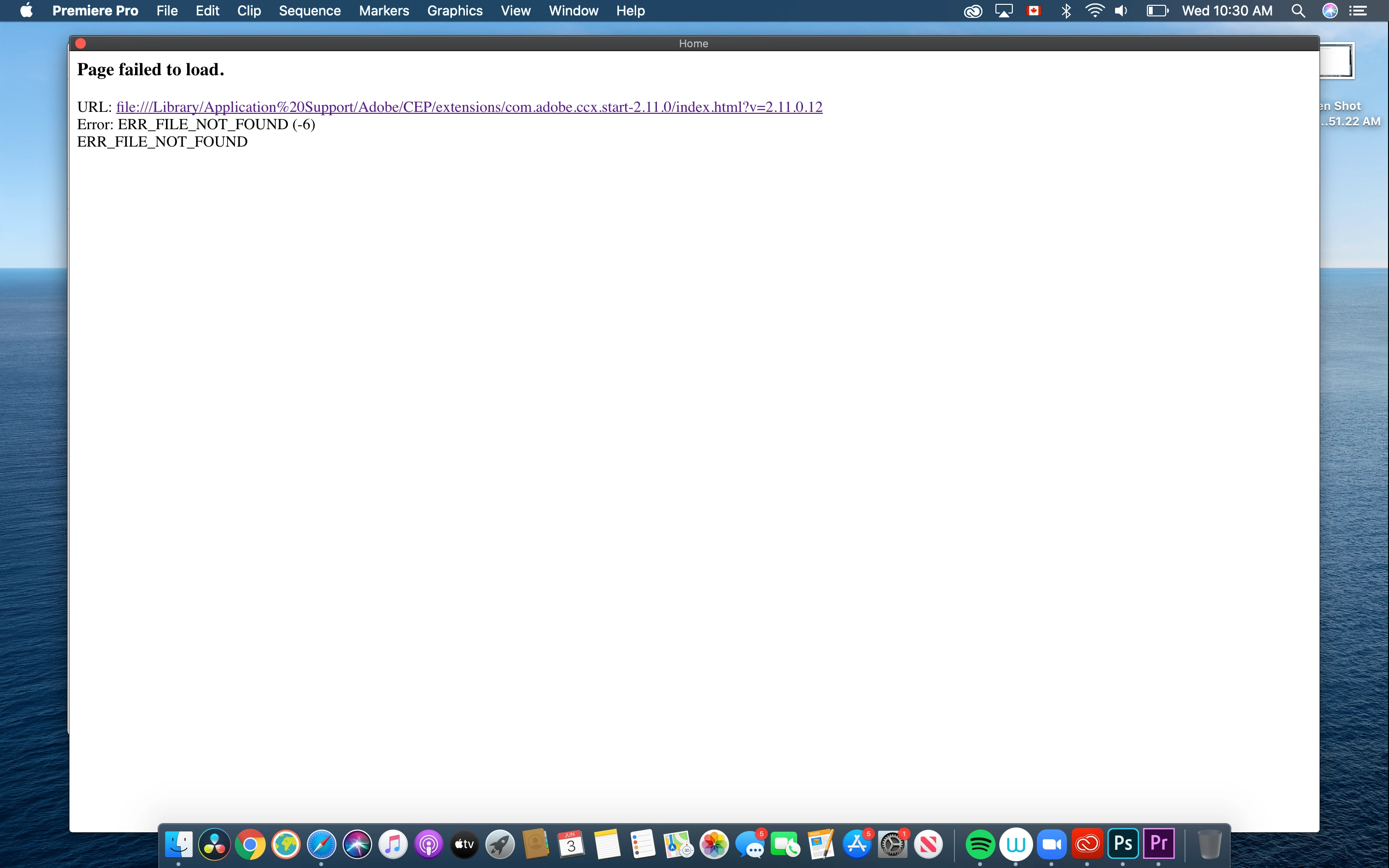The image size is (1389, 868).
Task: Open DaVinci Resolve from the dock
Action: [214, 844]
